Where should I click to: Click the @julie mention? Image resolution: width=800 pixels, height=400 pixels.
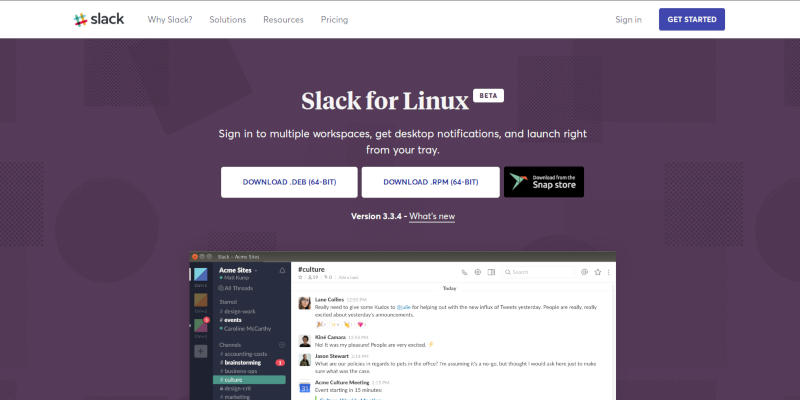pos(404,308)
